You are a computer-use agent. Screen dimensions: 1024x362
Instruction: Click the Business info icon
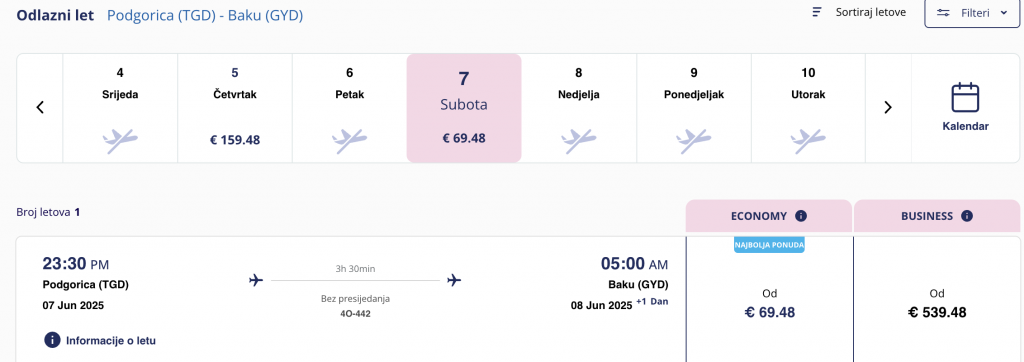pos(967,216)
